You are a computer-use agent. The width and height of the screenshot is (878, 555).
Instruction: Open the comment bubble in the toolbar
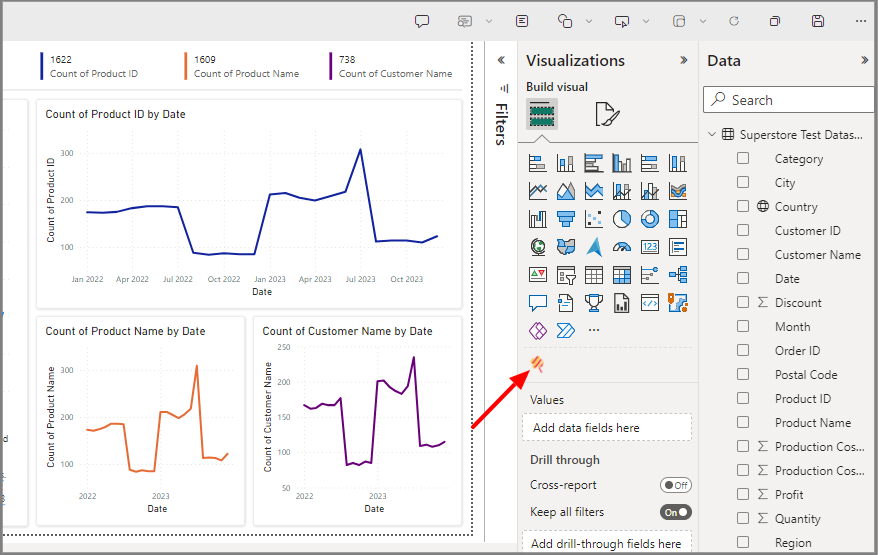422,21
